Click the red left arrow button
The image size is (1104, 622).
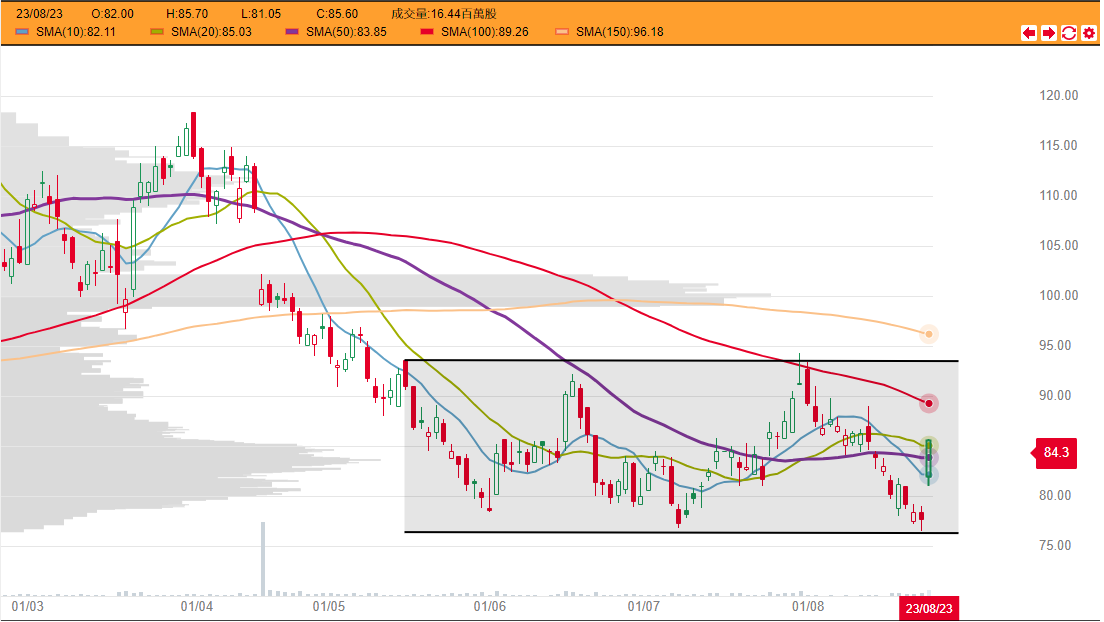[1029, 33]
